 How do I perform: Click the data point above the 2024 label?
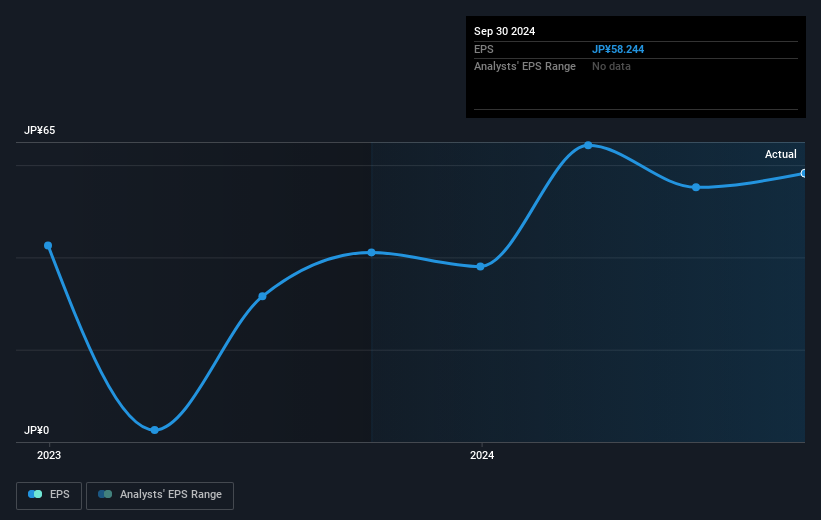481,267
